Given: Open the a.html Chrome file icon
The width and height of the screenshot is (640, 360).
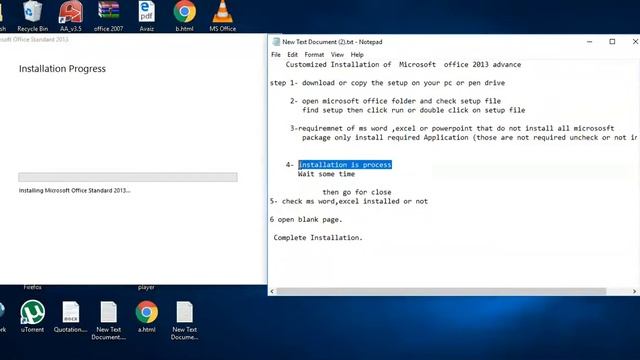Looking at the screenshot, I should tap(147, 316).
